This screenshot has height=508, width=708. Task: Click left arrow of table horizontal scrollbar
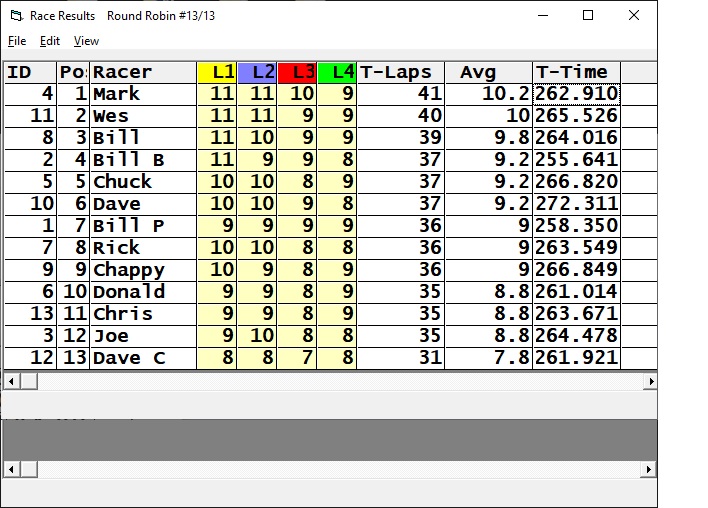tap(11, 381)
